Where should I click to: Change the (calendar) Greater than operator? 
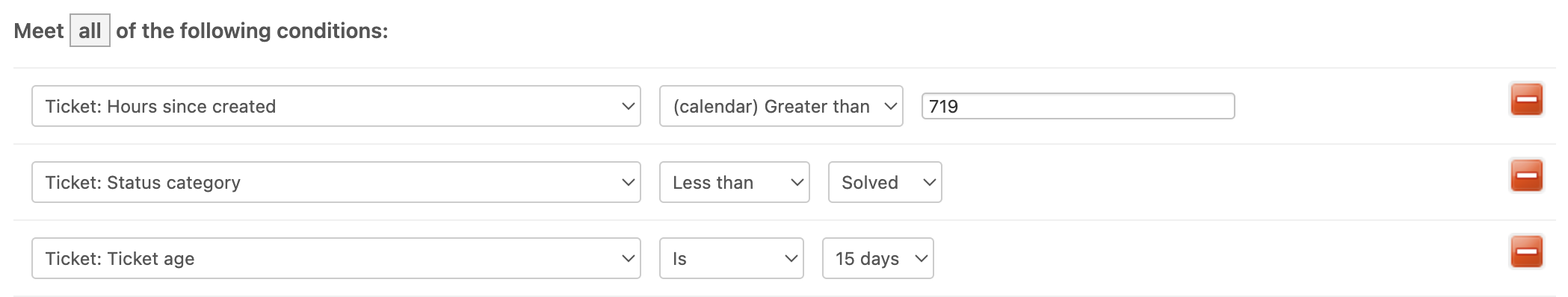(x=781, y=106)
